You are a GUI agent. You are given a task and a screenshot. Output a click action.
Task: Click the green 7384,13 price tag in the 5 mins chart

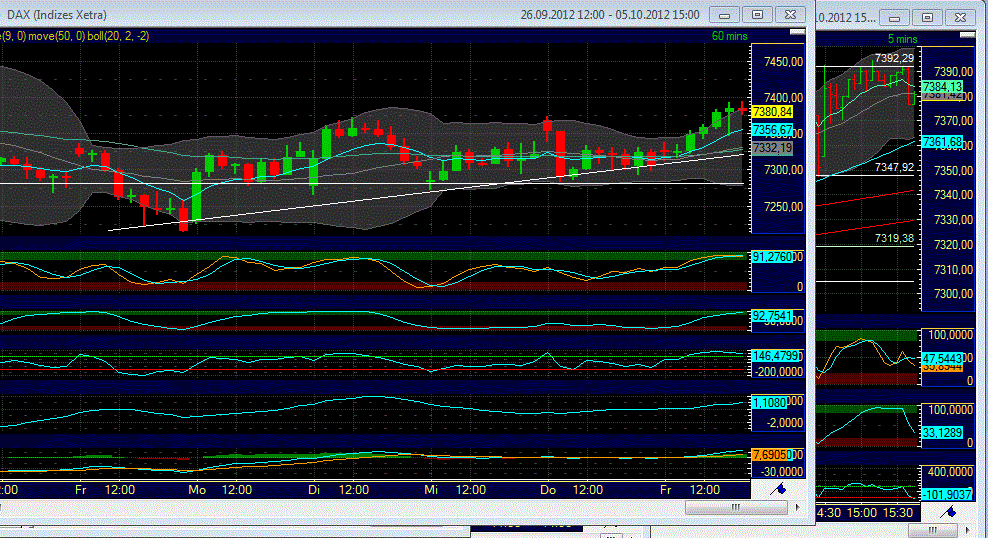(x=942, y=86)
